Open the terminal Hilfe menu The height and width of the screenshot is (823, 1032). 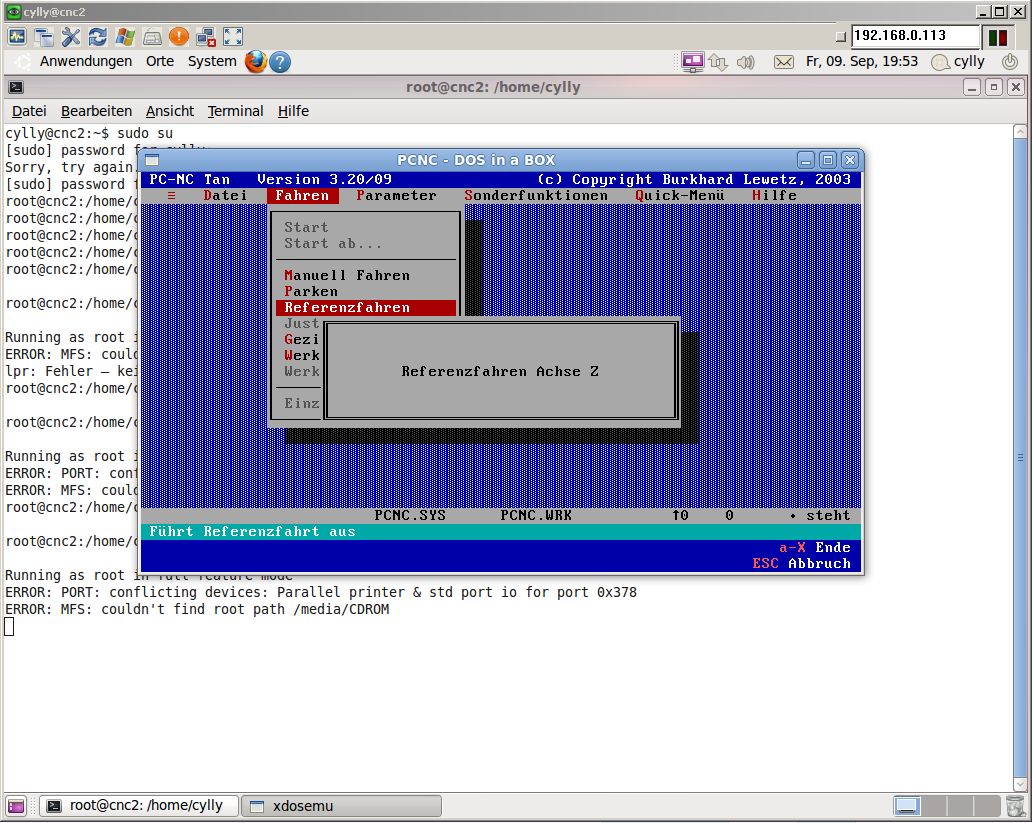[293, 111]
